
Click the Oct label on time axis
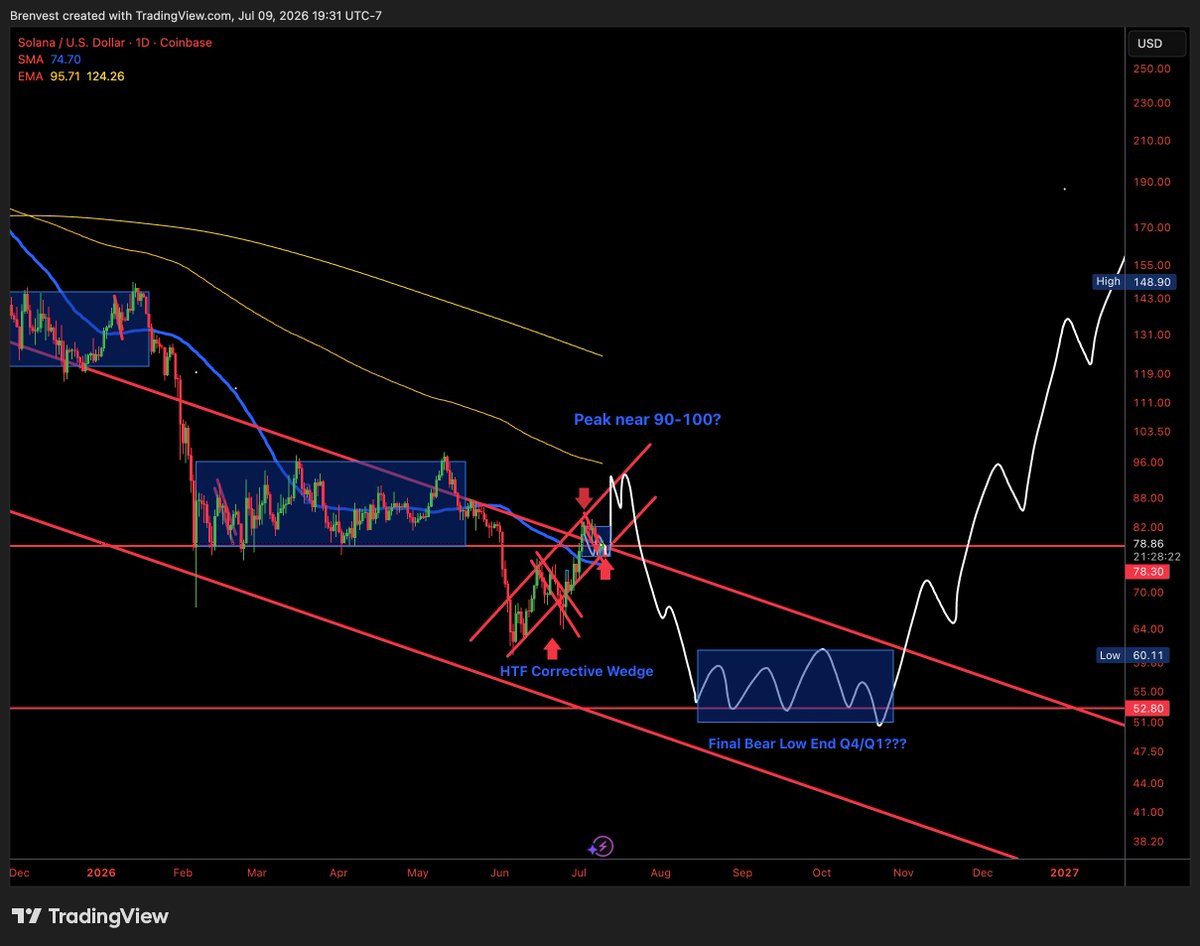[x=821, y=873]
